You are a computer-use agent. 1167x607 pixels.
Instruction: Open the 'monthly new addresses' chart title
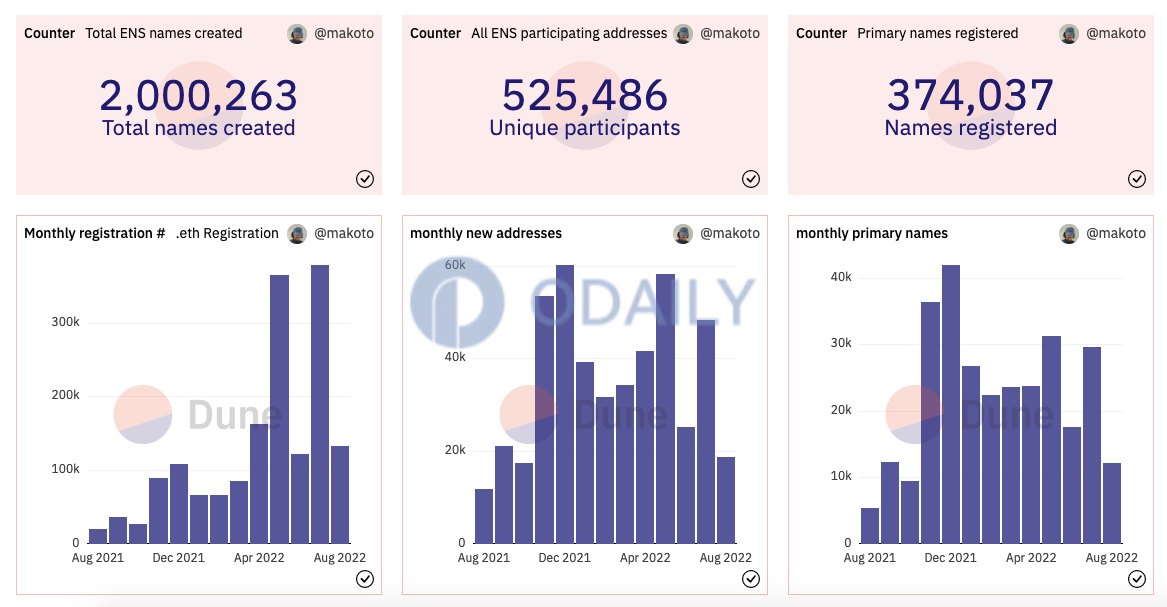click(486, 234)
